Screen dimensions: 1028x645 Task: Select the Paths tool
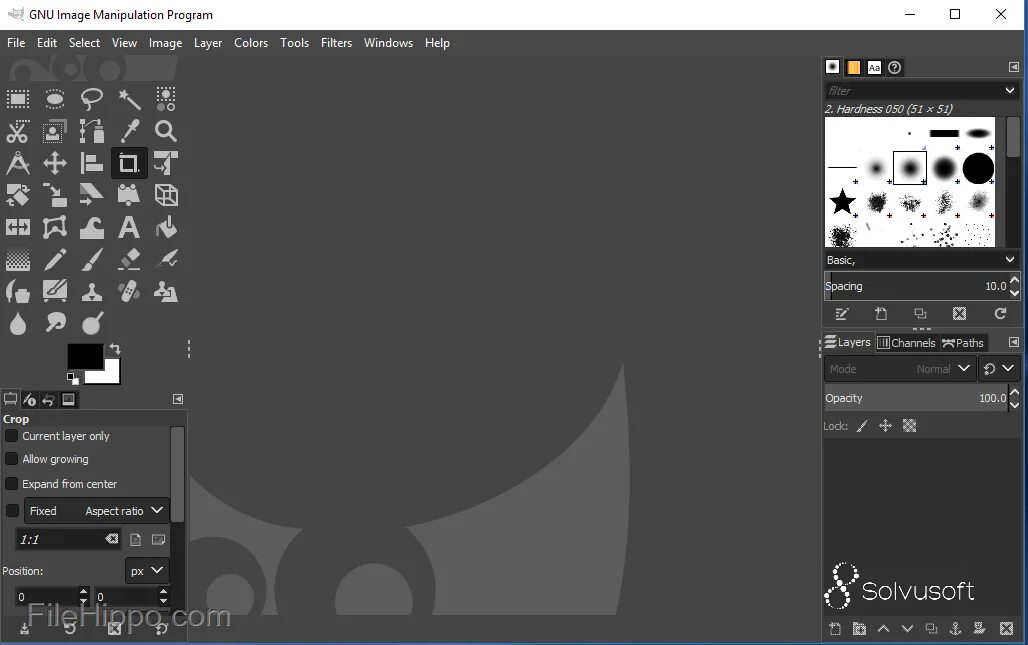pyautogui.click(x=92, y=131)
